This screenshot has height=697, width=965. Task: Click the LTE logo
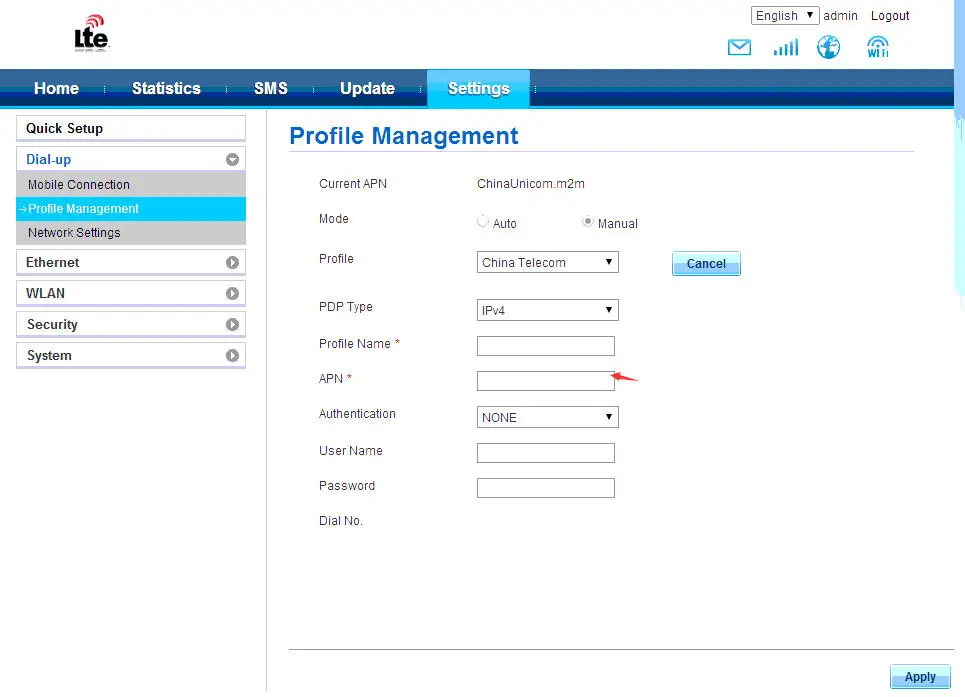[91, 34]
